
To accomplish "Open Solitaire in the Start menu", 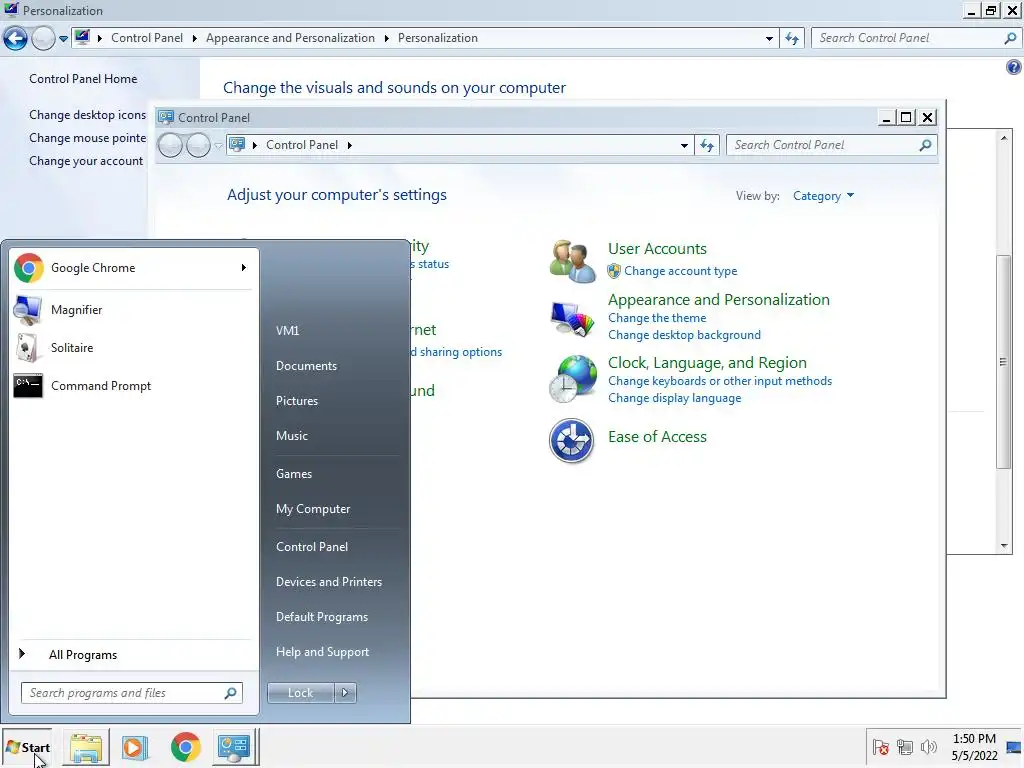I will click(131, 347).
